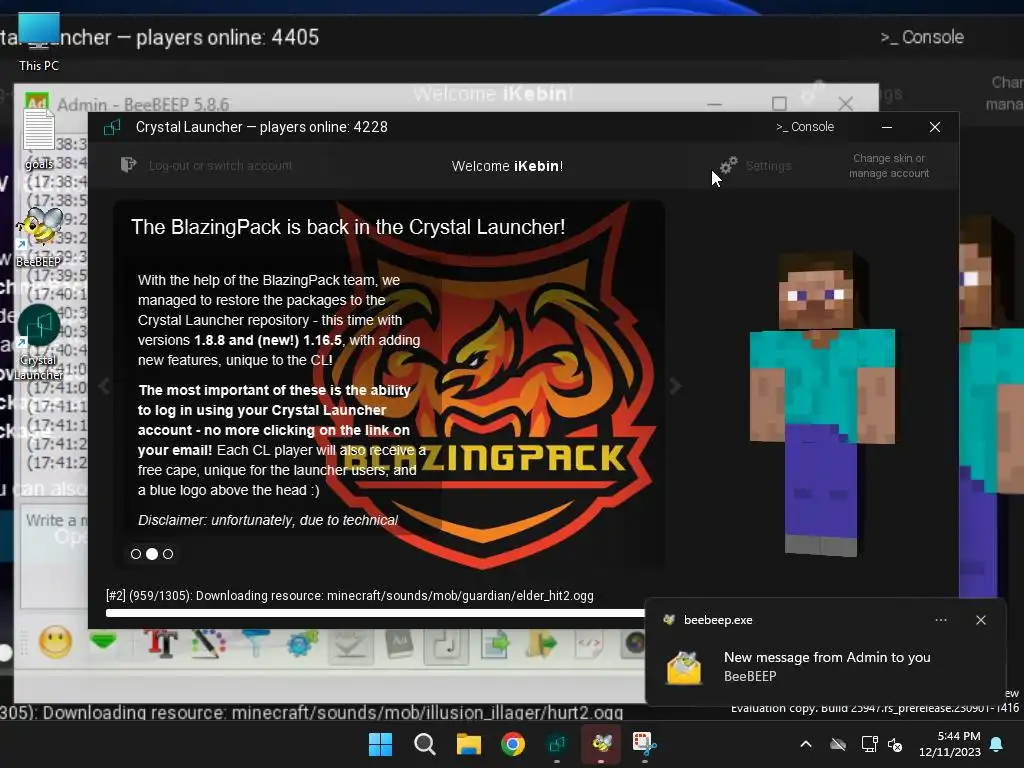Open Snipping Tool from the taskbar
This screenshot has height=768, width=1024.
645,744
